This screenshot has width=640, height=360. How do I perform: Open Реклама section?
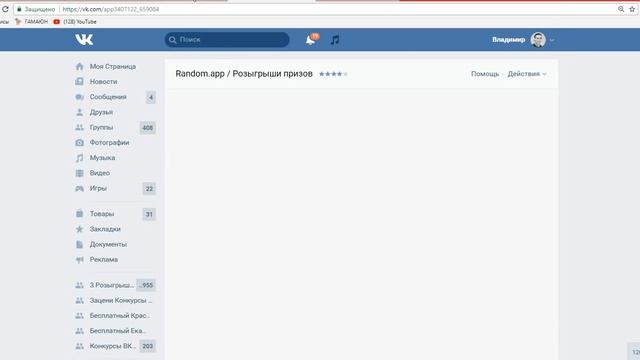tap(104, 260)
